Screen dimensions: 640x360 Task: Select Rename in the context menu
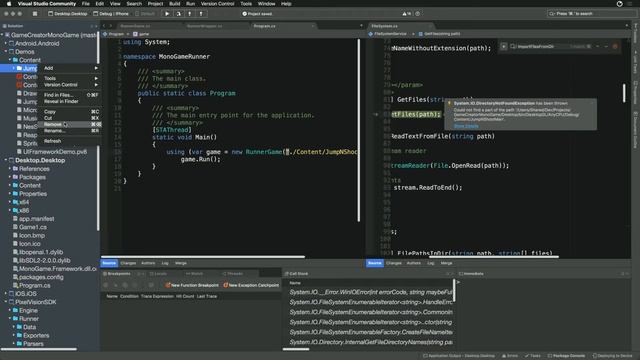coord(70,131)
